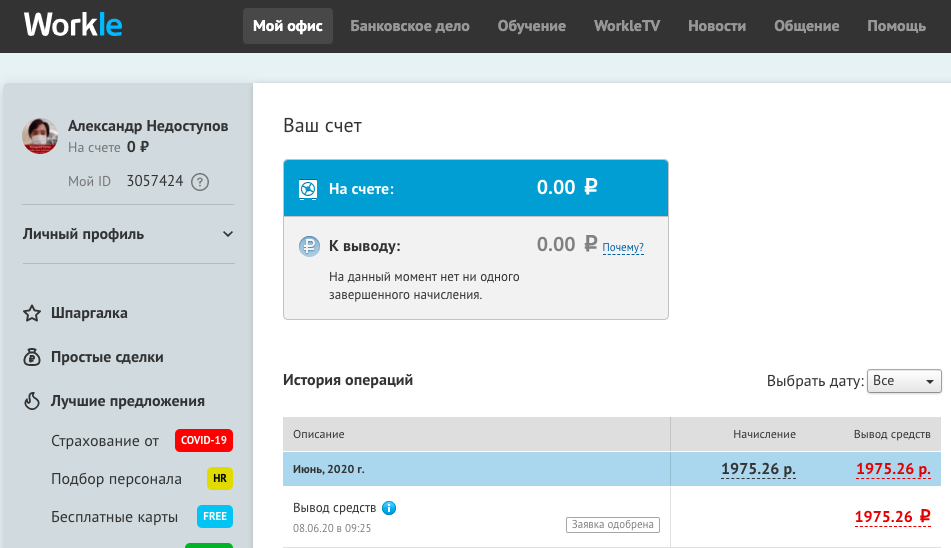Image resolution: width=951 pixels, height=548 pixels.
Task: Click the Почему? link
Action: (623, 247)
